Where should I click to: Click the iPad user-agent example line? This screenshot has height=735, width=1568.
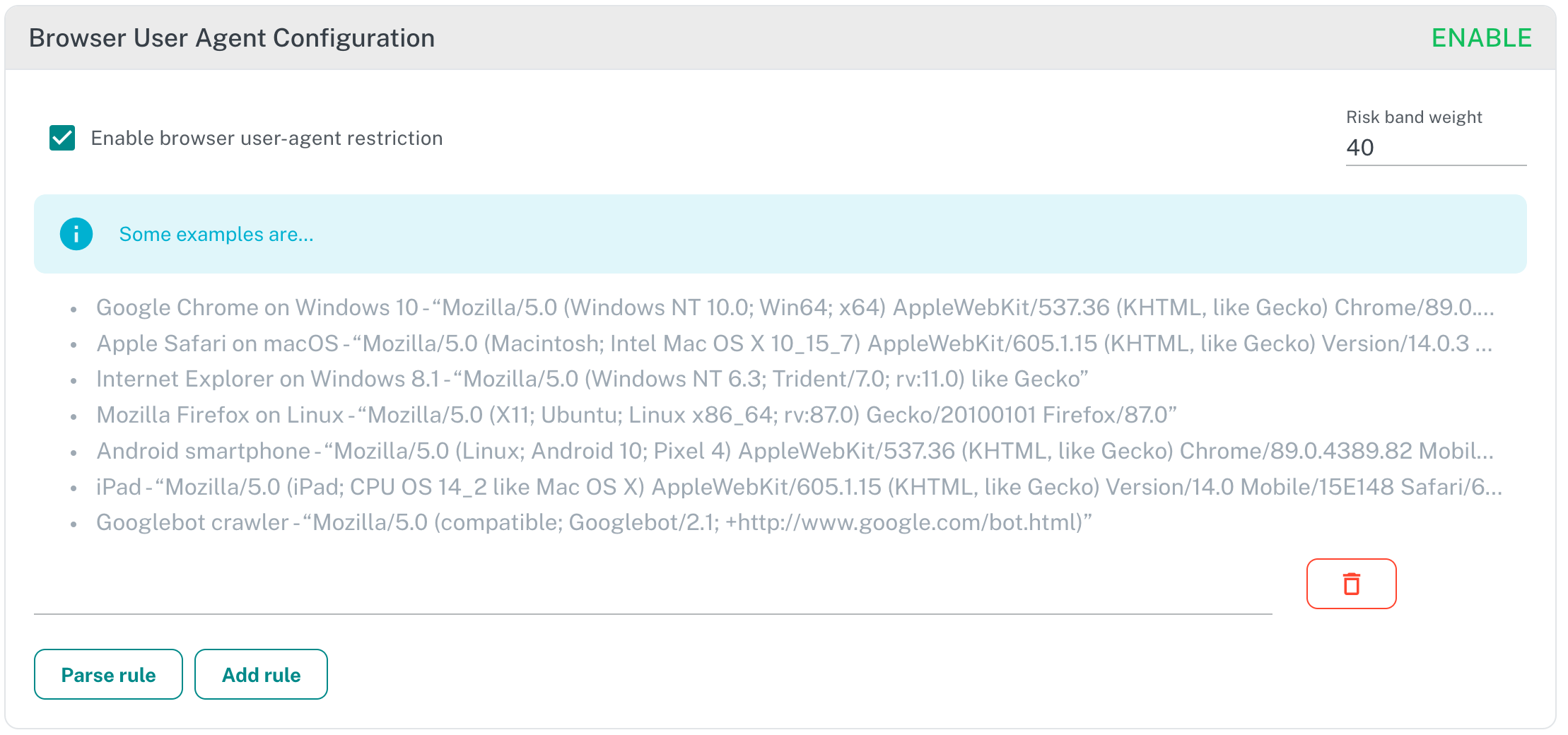tap(800, 487)
